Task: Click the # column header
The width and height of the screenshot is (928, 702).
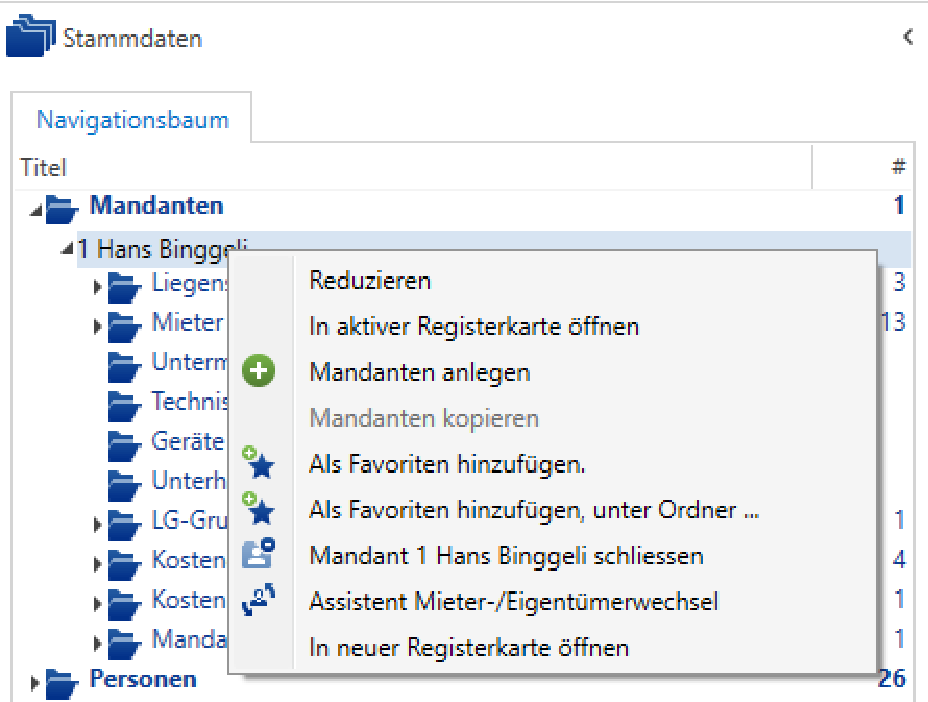Action: coord(898,167)
